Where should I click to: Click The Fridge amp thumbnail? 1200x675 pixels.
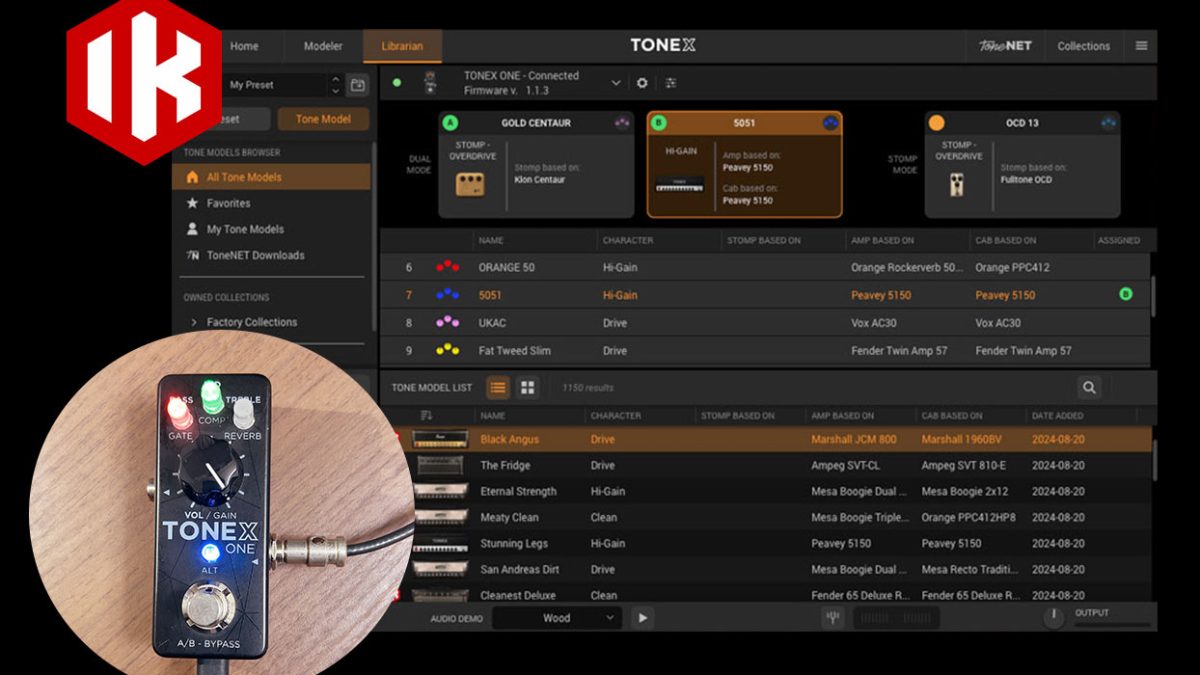coord(440,465)
